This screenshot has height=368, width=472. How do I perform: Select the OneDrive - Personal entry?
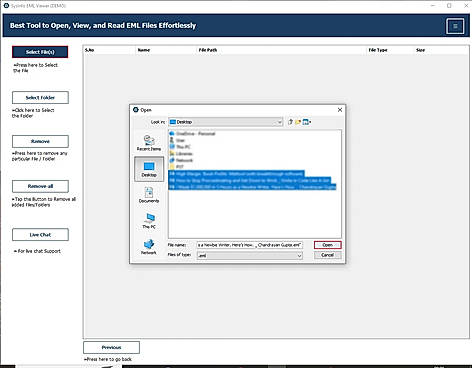pyautogui.click(x=192, y=134)
